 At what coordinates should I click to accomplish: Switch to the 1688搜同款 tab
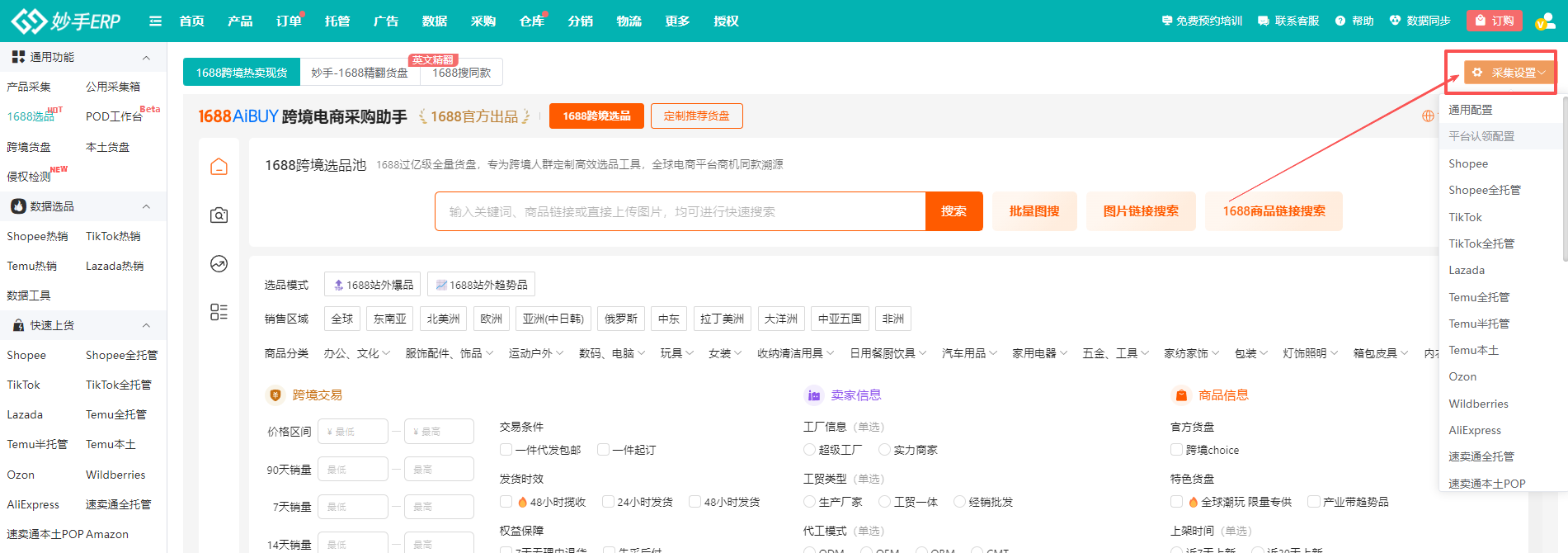point(462,73)
